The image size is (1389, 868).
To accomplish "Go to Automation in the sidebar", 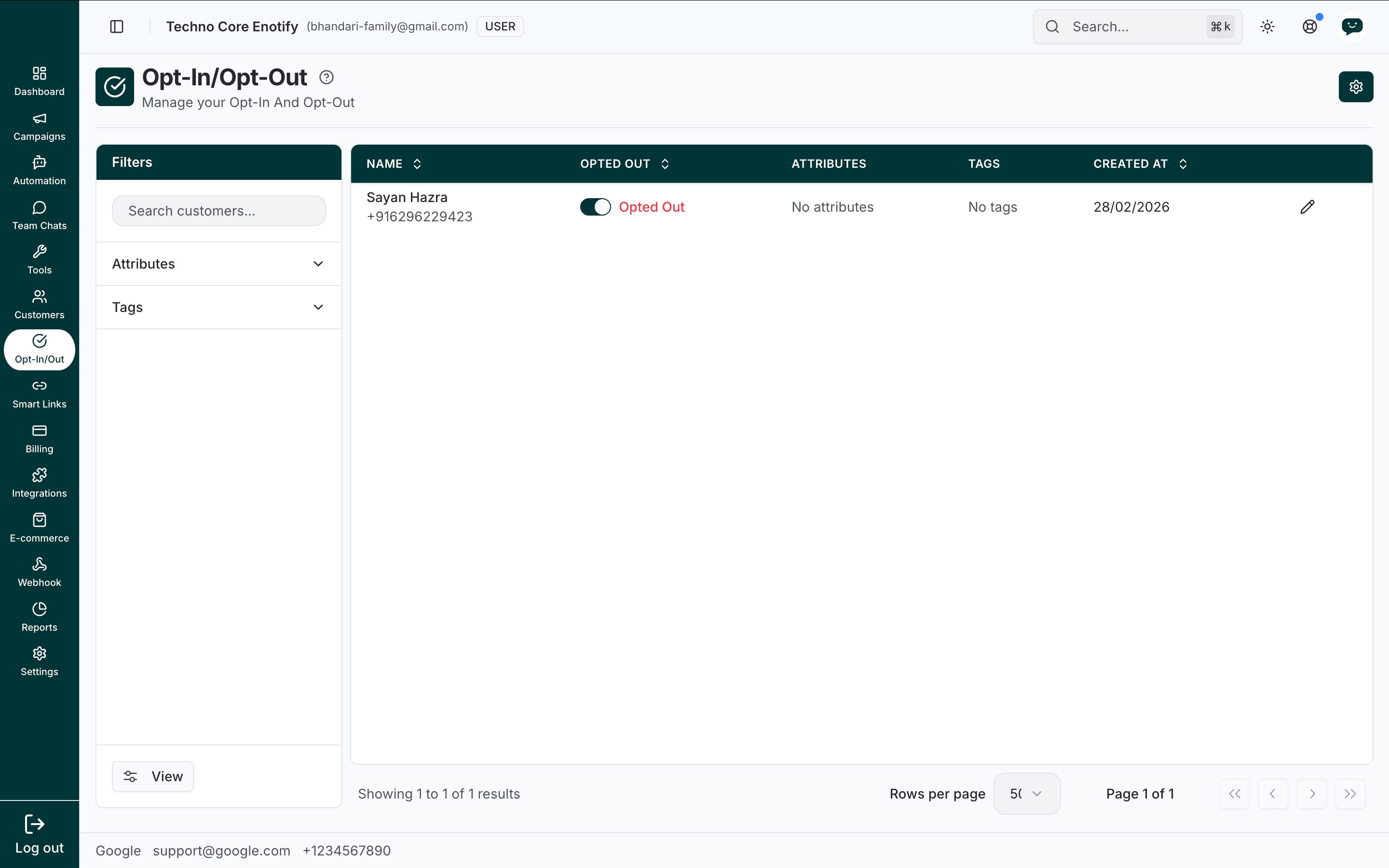I will (x=39, y=171).
